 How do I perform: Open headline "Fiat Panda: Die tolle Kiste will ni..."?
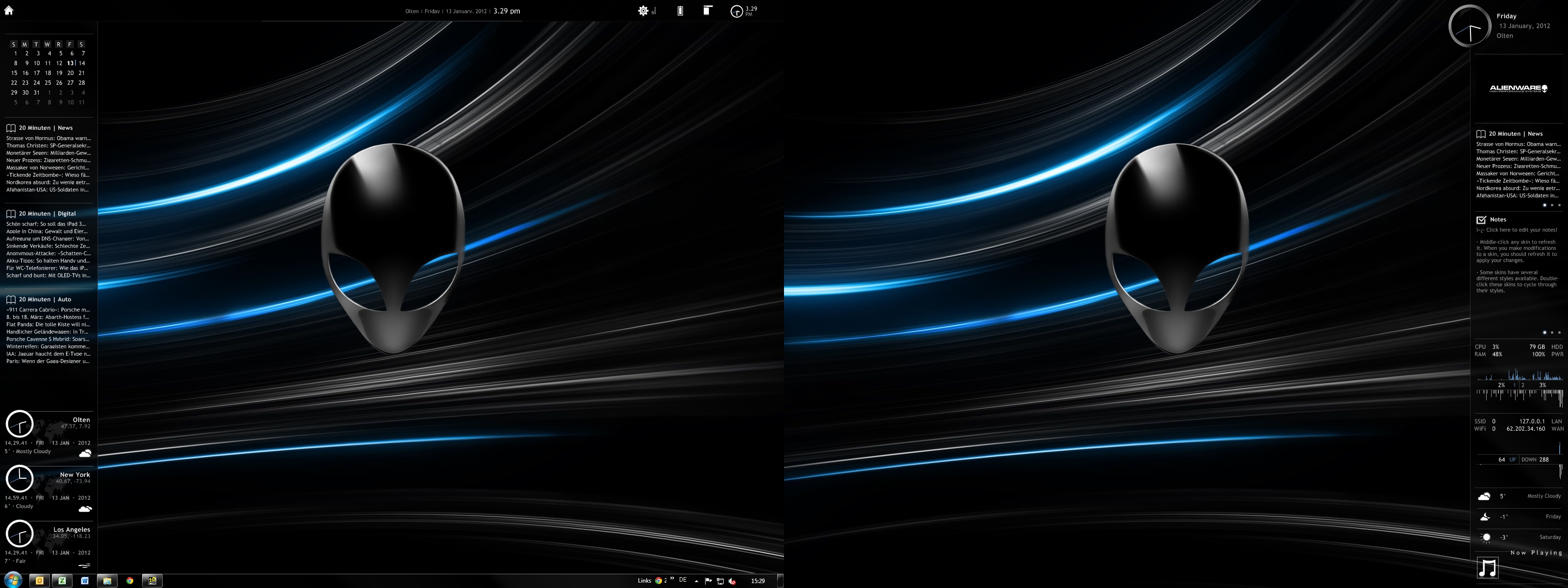(48, 324)
